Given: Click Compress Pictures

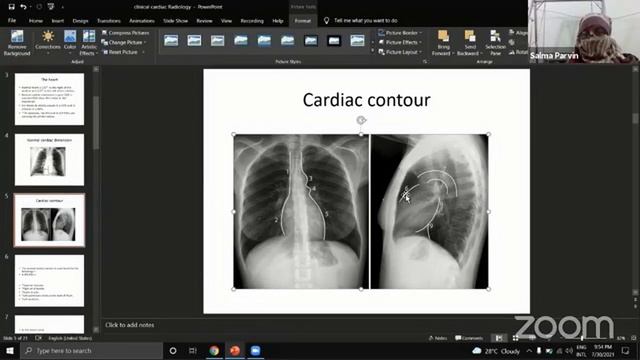Looking at the screenshot, I should [x=125, y=33].
